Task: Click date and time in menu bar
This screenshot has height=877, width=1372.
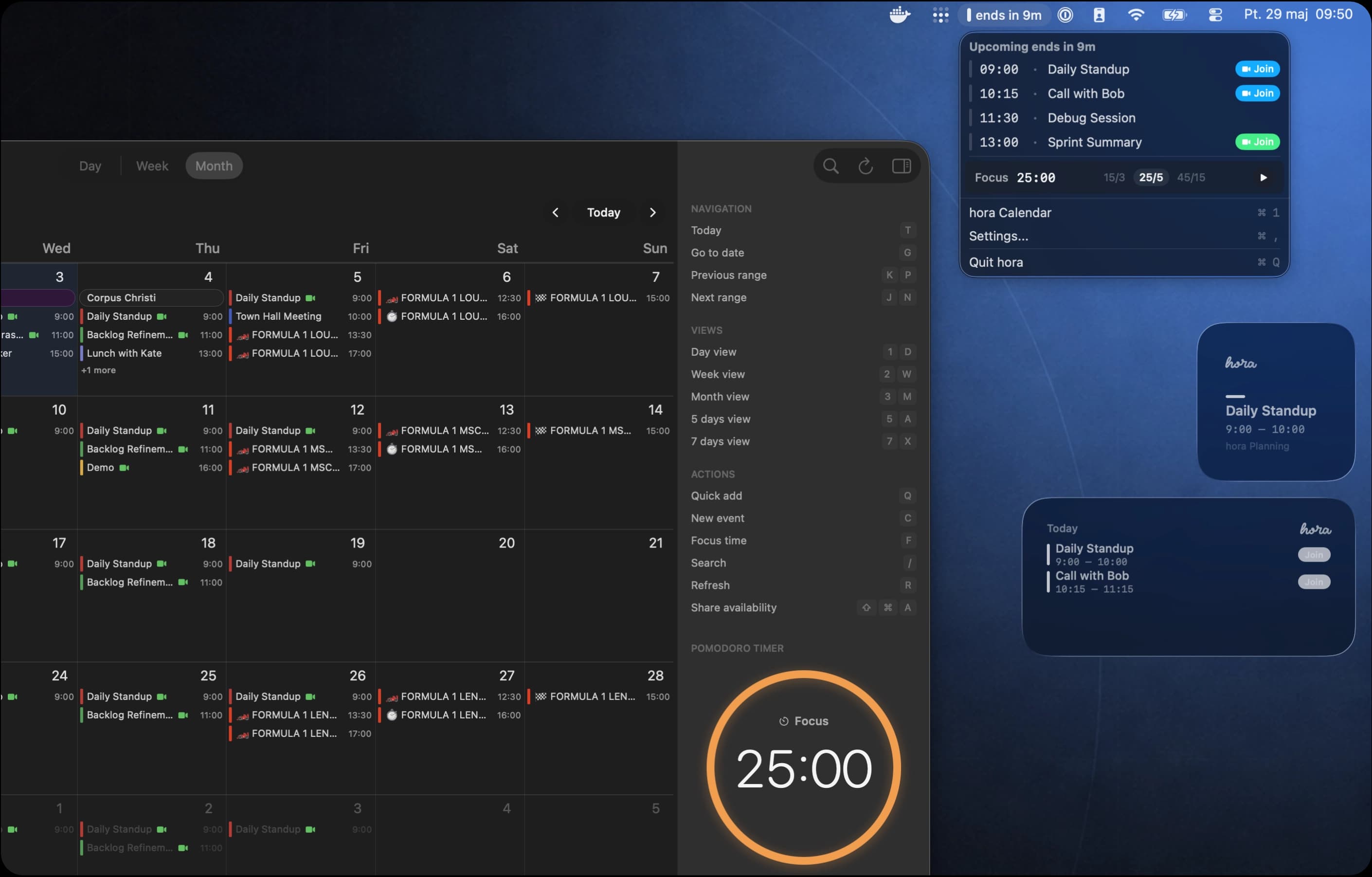Action: click(1298, 14)
